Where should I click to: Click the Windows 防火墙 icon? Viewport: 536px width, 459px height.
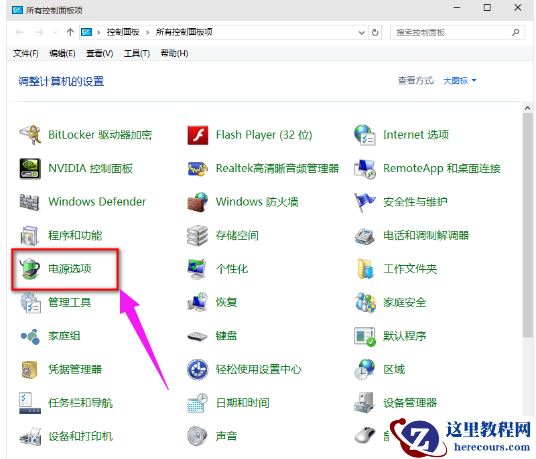[198, 202]
